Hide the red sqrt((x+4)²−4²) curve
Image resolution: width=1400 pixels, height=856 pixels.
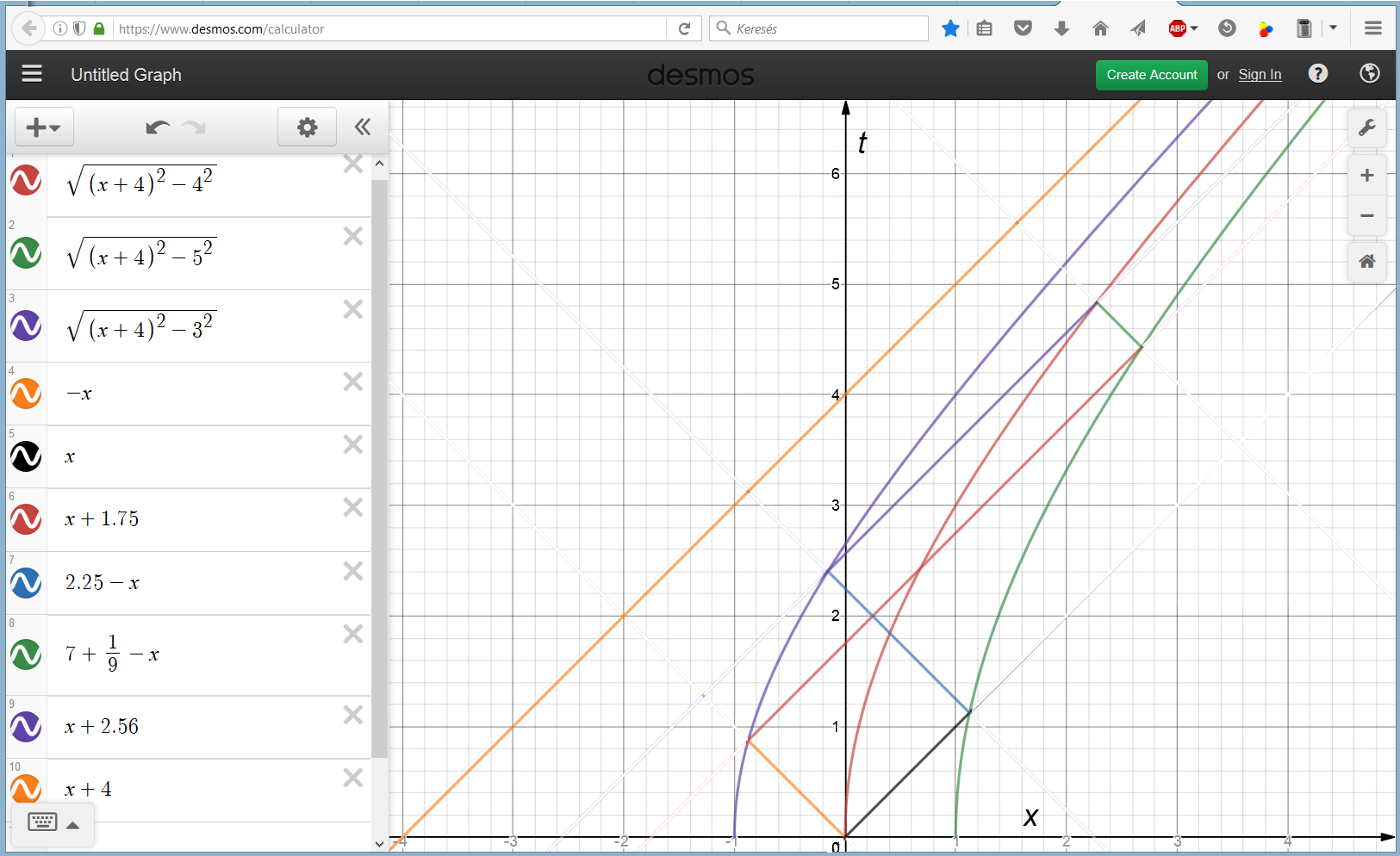click(26, 181)
